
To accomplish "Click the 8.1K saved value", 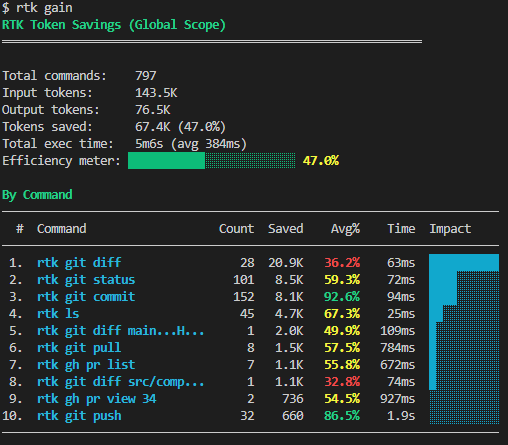I will pyautogui.click(x=289, y=297).
